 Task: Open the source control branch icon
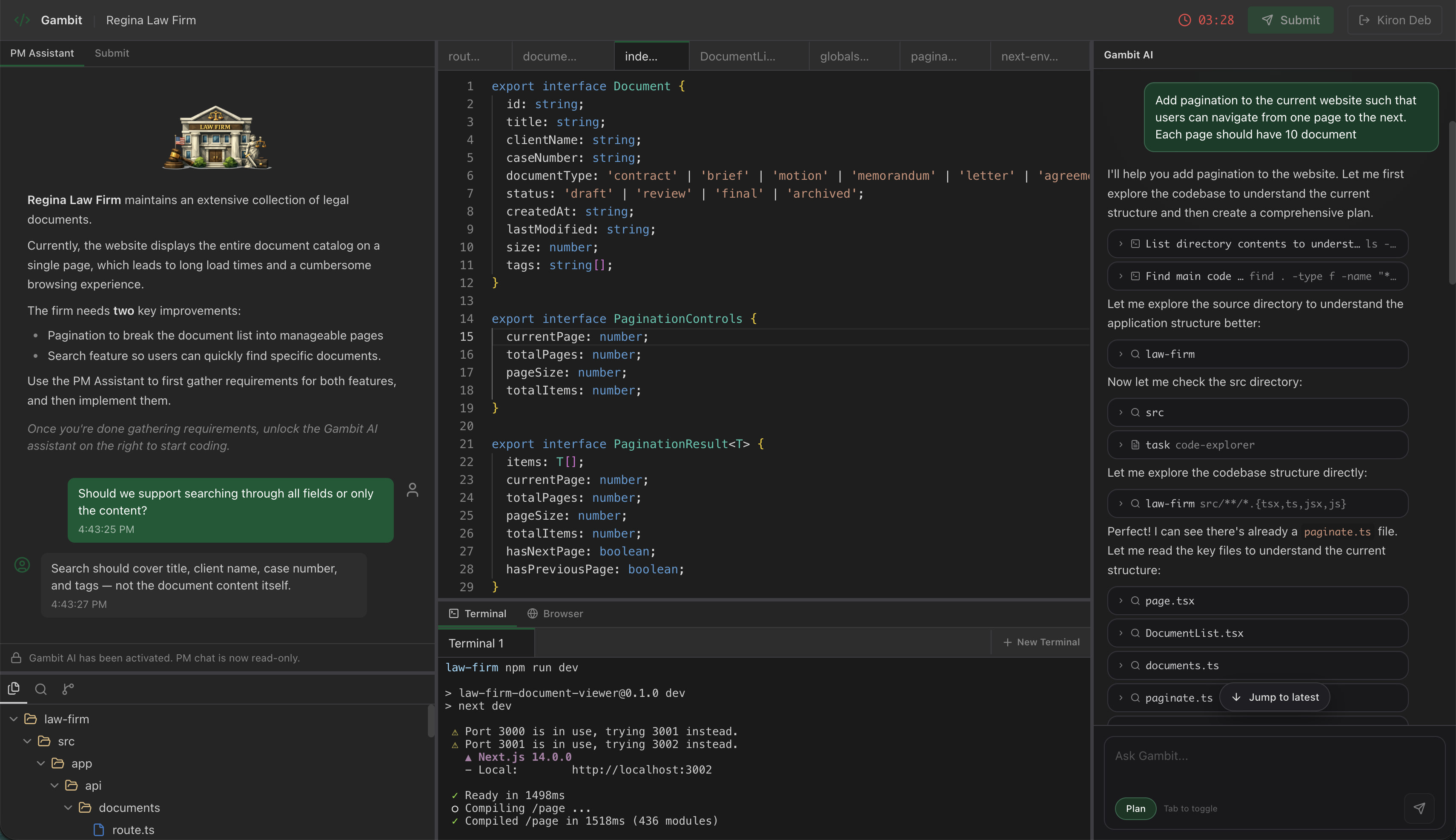[68, 689]
